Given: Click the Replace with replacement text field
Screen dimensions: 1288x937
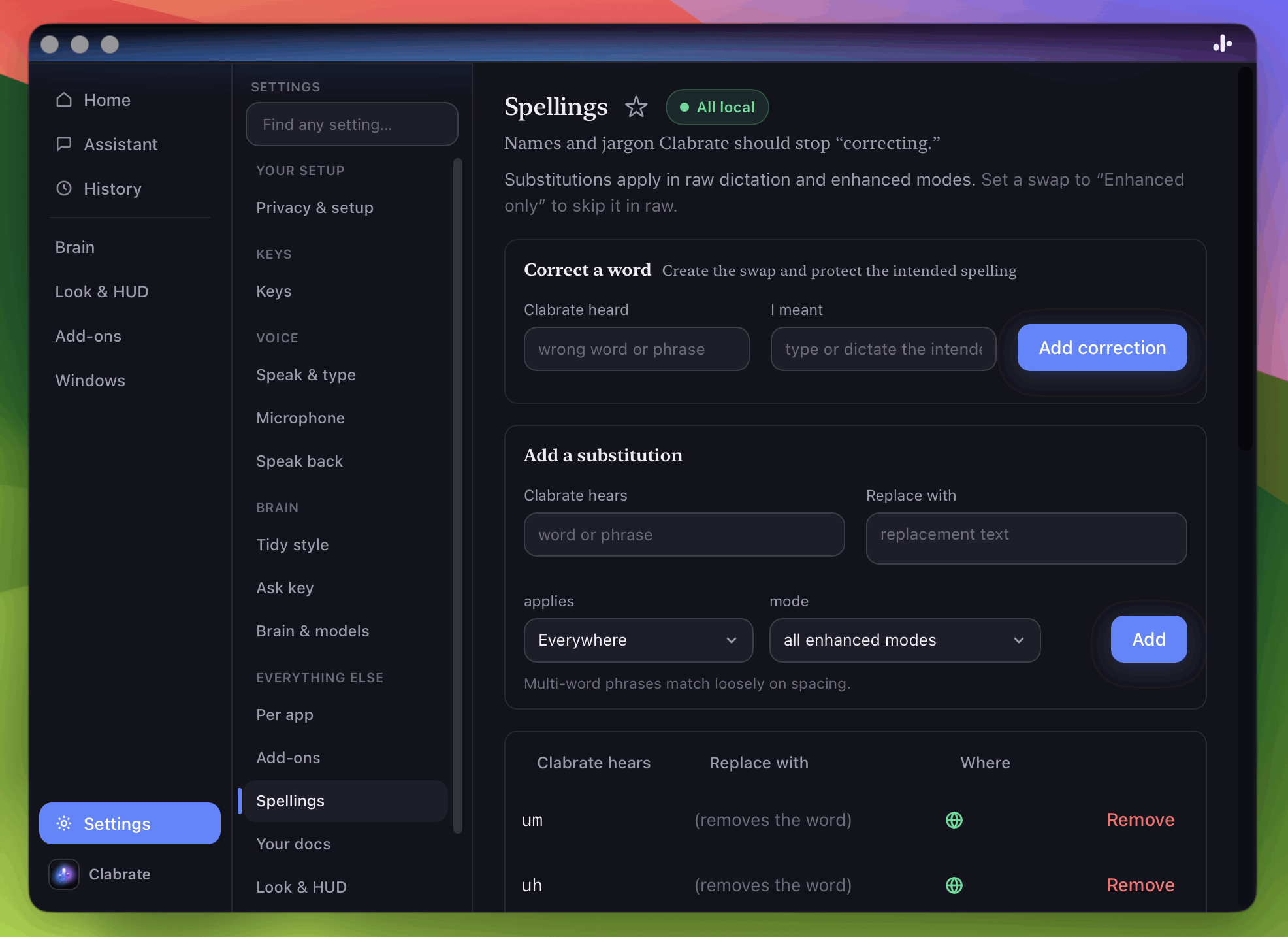Looking at the screenshot, I should (x=1026, y=538).
